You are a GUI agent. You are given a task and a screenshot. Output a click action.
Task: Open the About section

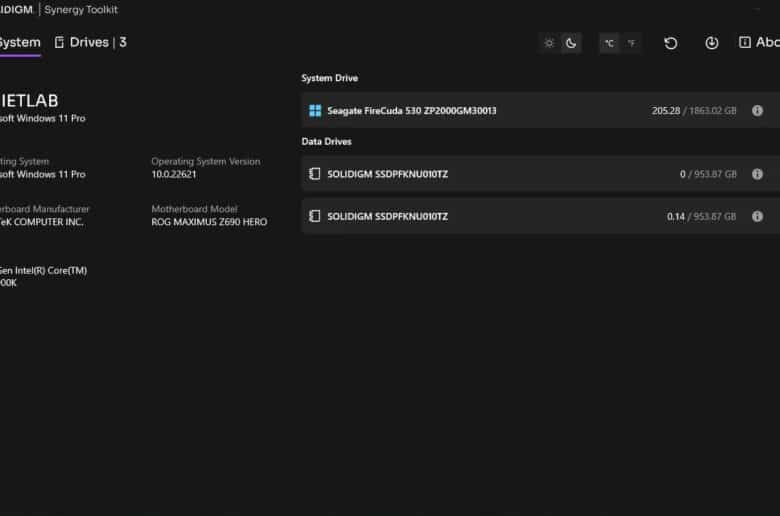(759, 42)
